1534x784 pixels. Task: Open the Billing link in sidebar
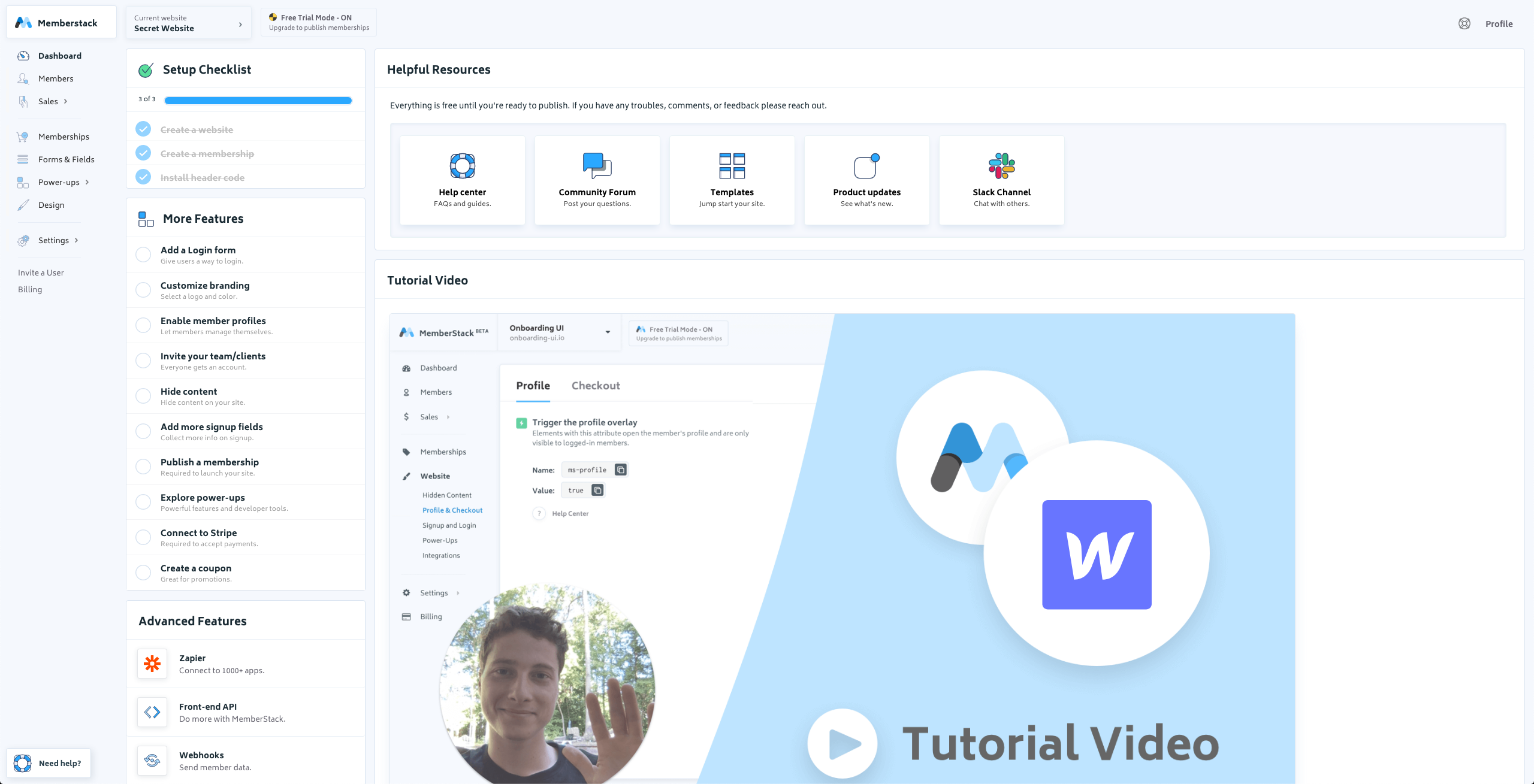pos(30,289)
